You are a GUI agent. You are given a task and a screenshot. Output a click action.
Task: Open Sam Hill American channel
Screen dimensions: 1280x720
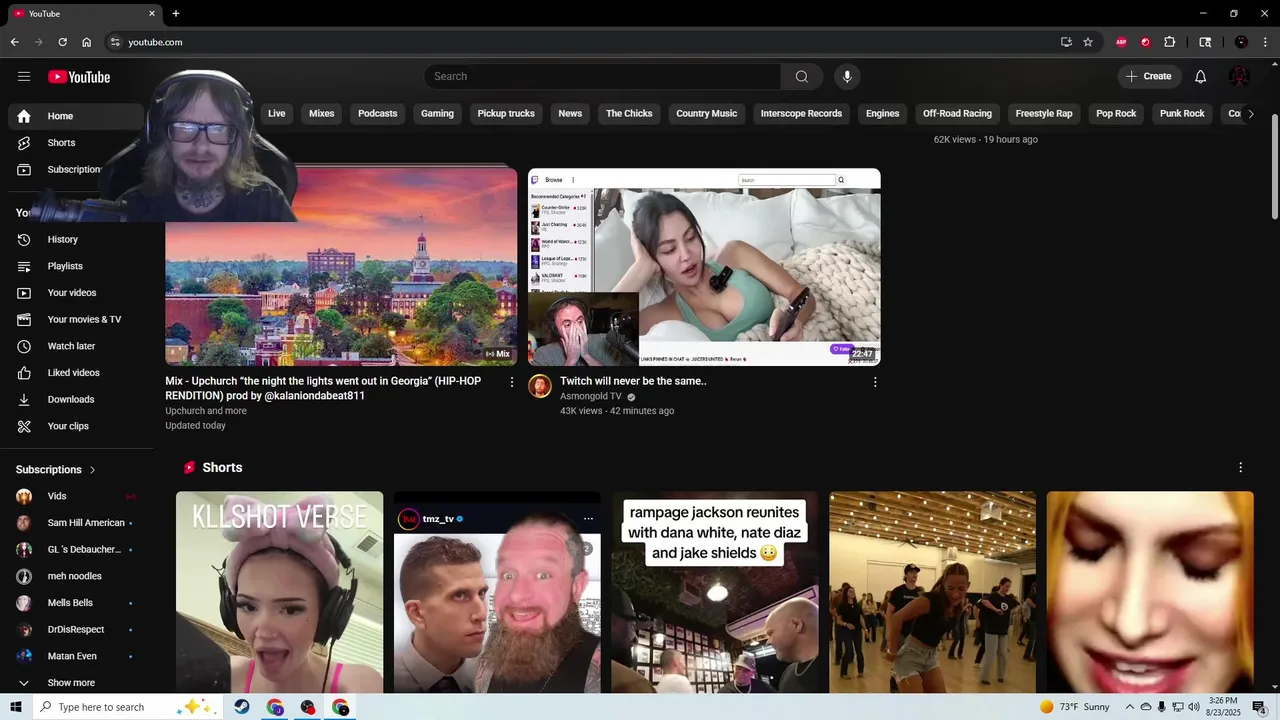coord(76,523)
